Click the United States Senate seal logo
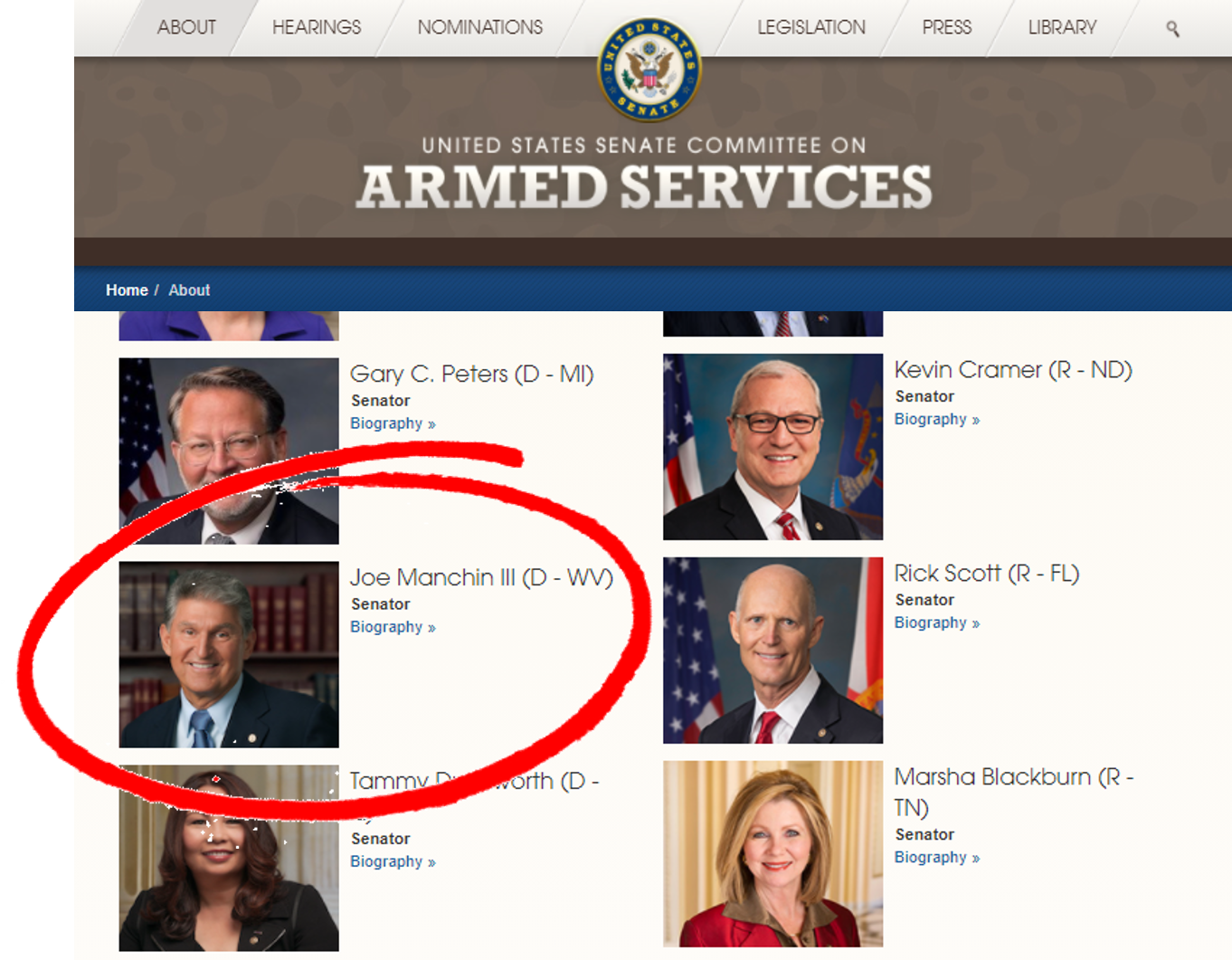The width and height of the screenshot is (1232, 960). [x=649, y=71]
